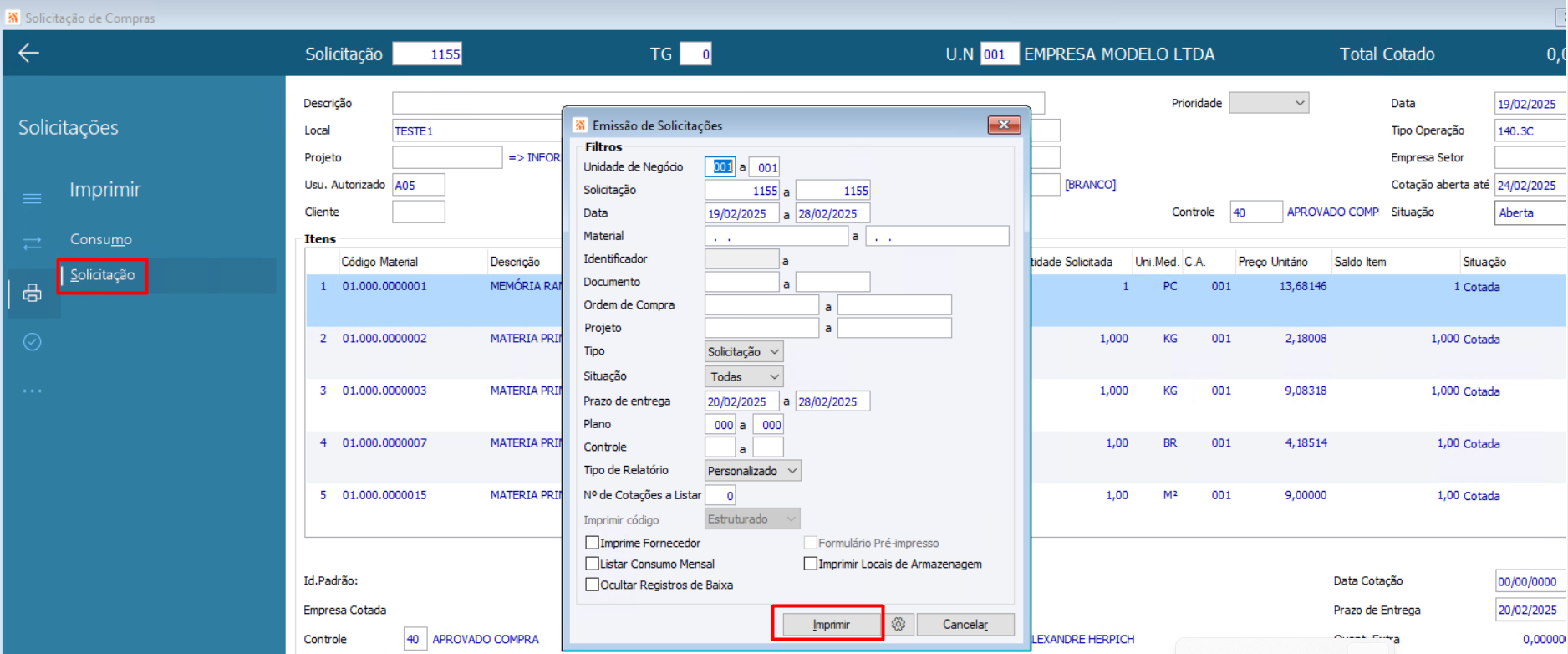Click Nº de Cotações a Listar field
Screen dimensions: 1568x654
[x=720, y=495]
